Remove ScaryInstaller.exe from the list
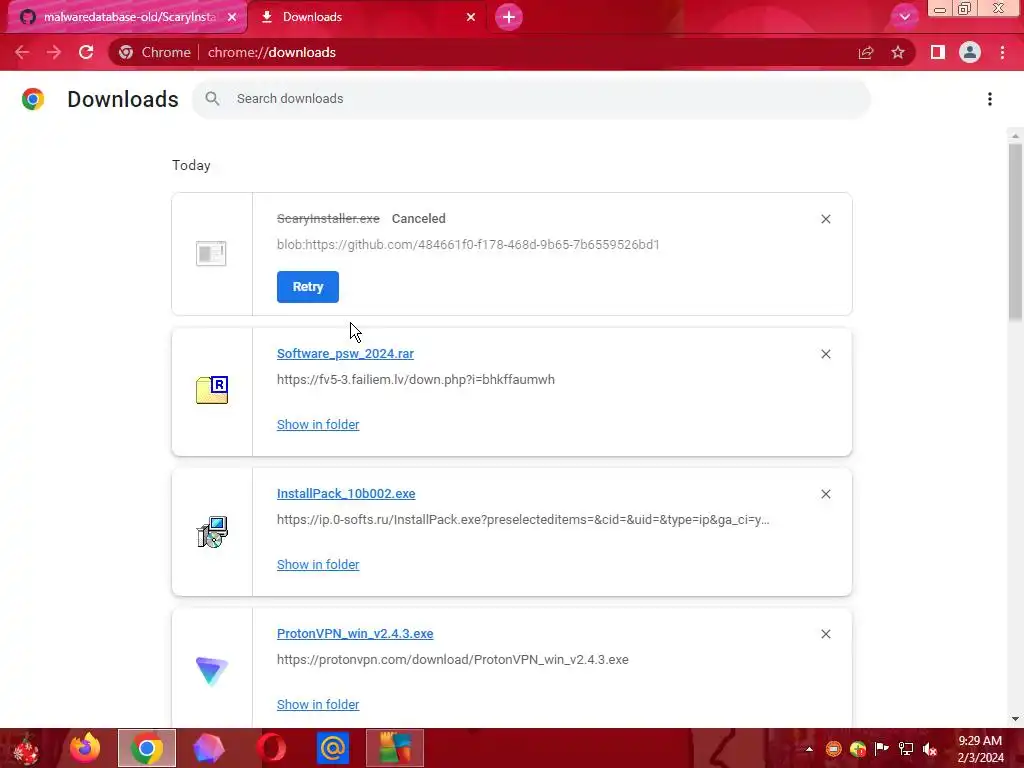The height and width of the screenshot is (768, 1024). tap(825, 219)
